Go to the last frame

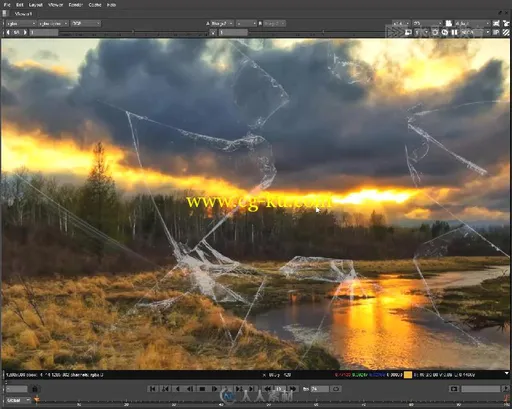point(251,389)
